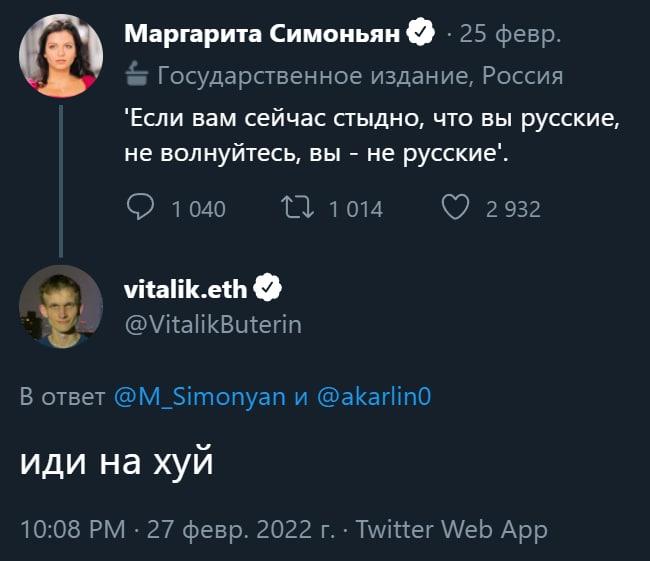Image resolution: width=650 pixels, height=561 pixels.
Task: Click the 2 932 likes count
Action: click(513, 209)
